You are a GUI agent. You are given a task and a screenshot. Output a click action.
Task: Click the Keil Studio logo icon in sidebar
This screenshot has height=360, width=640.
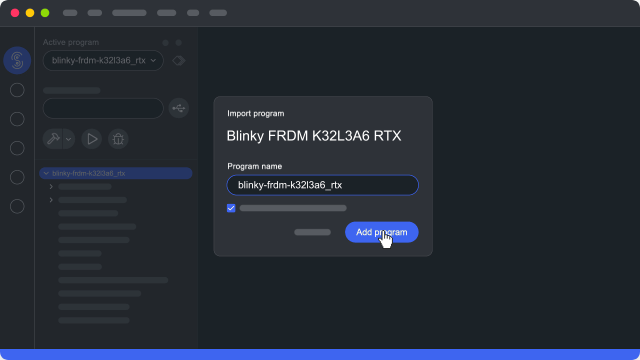[17, 60]
